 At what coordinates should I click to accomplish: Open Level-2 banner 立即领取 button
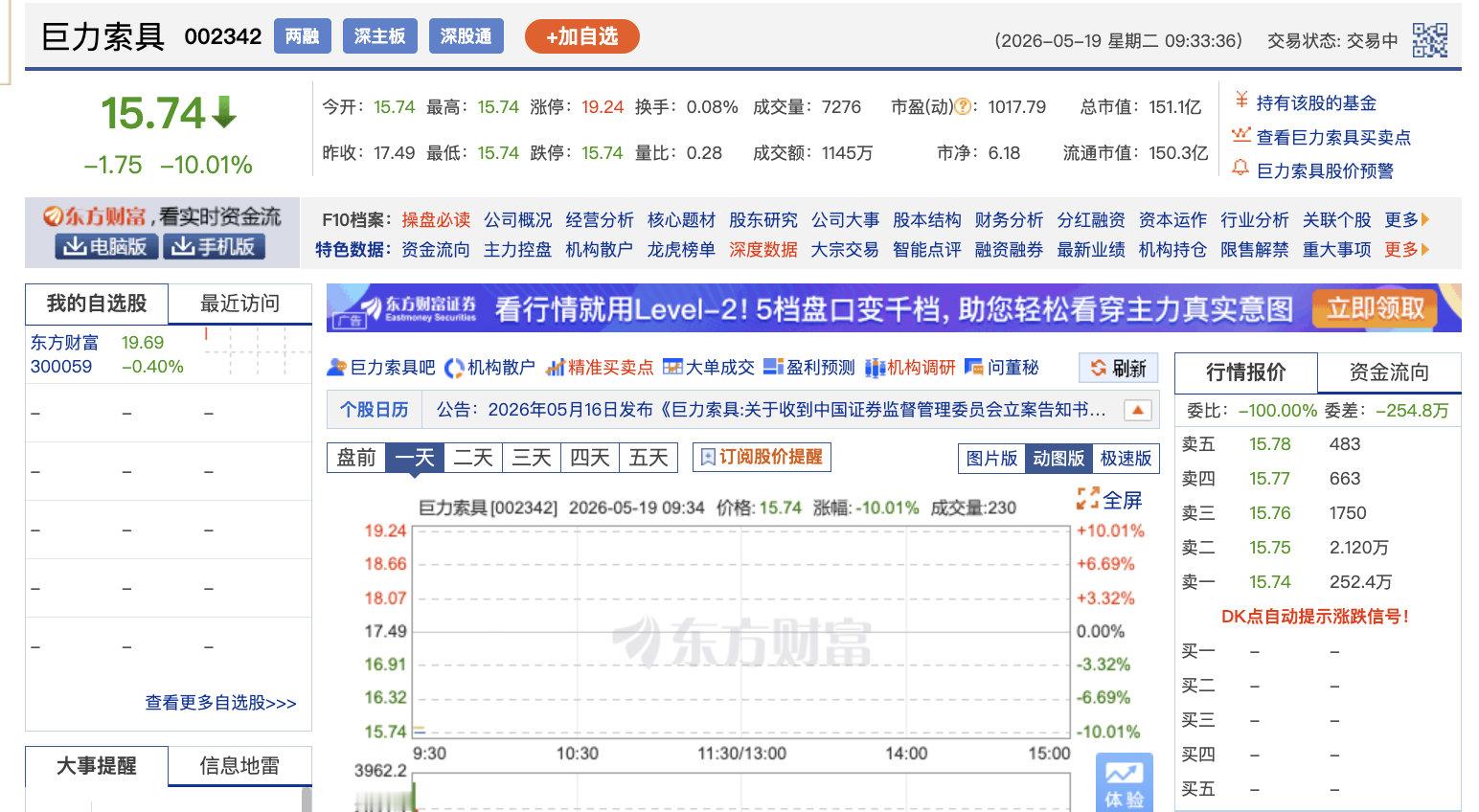click(x=1376, y=308)
